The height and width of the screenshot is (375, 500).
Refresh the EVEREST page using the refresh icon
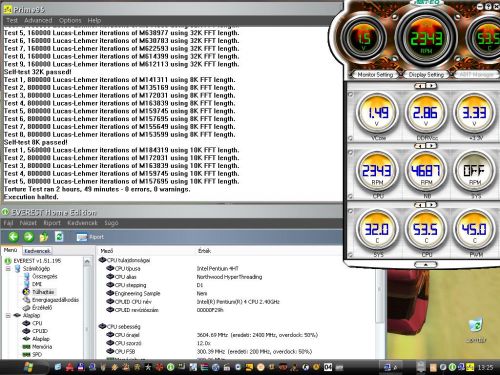(x=59, y=237)
